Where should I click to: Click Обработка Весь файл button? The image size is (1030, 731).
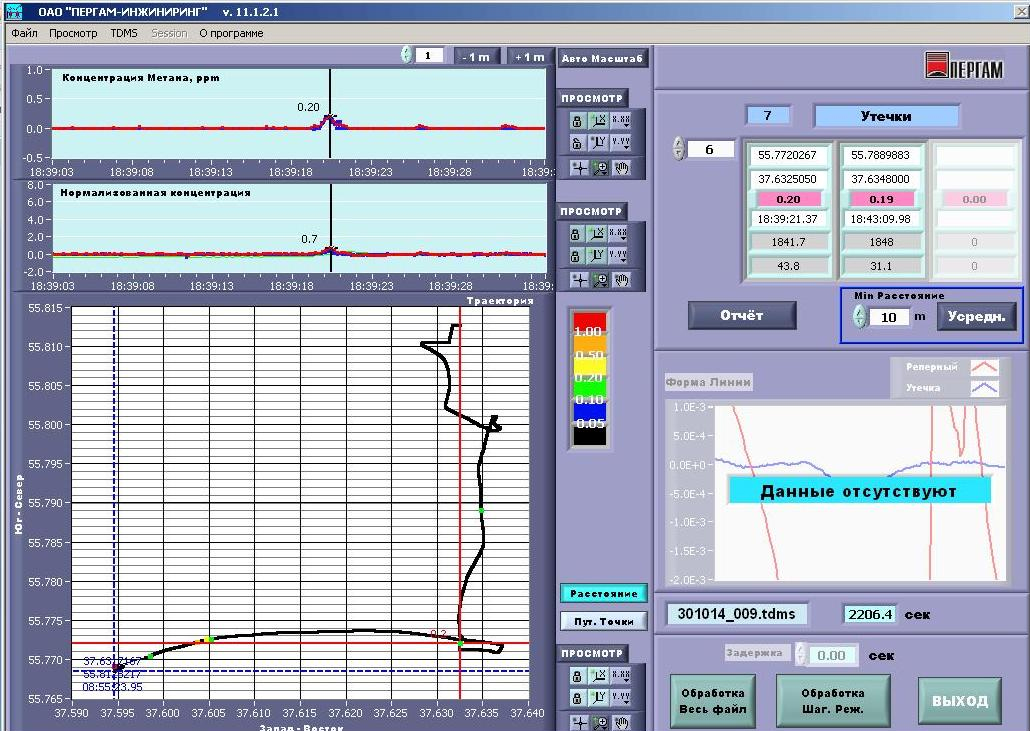pos(712,701)
